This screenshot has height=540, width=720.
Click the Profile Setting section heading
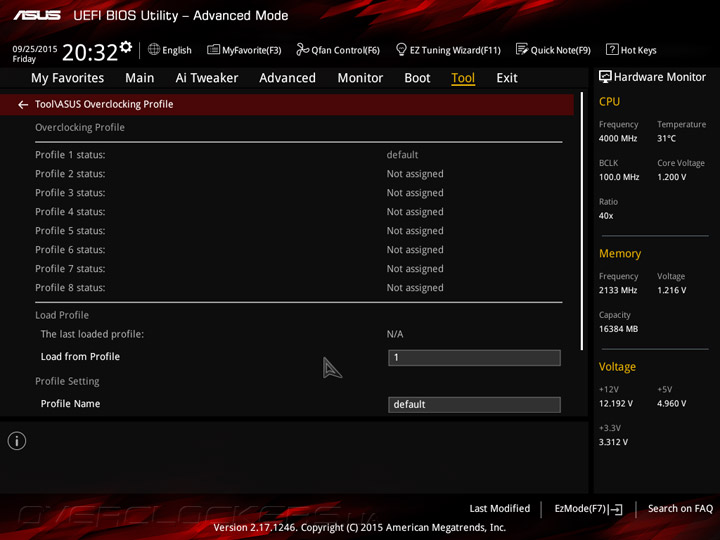pyautogui.click(x=67, y=381)
